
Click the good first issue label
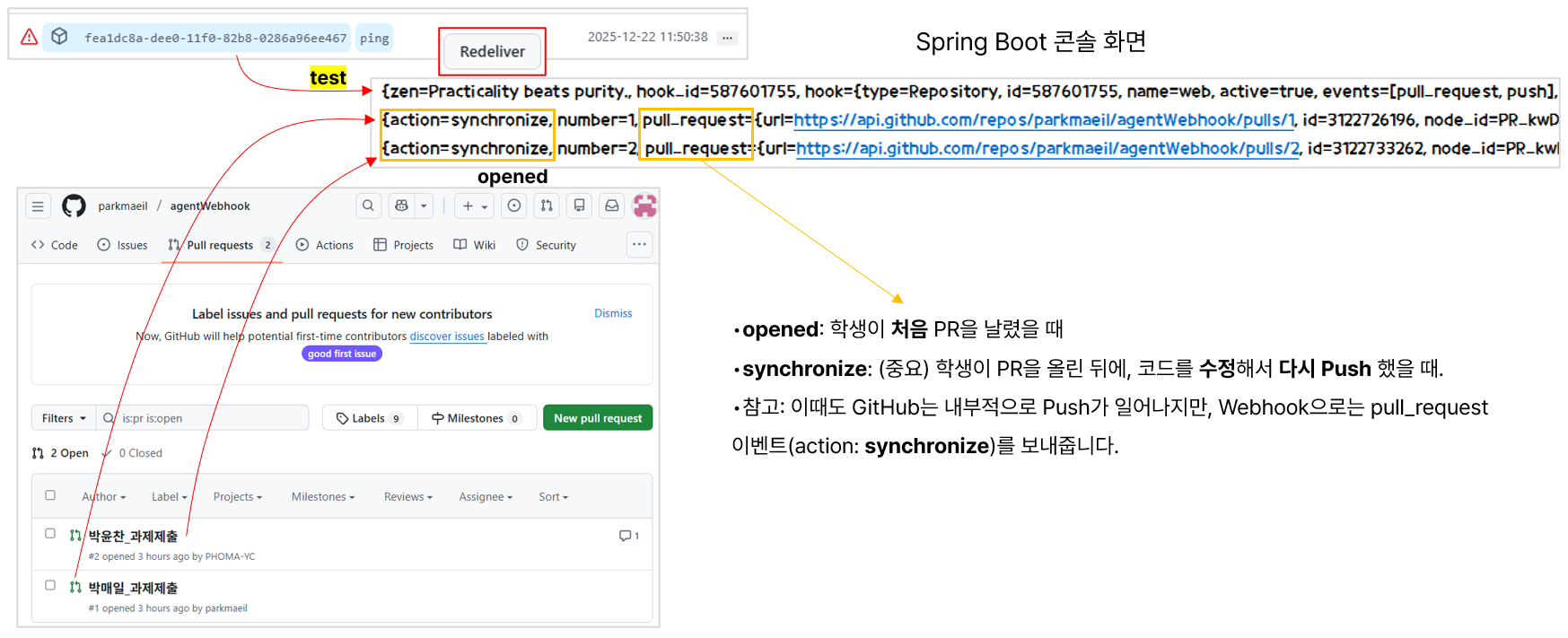(x=342, y=354)
